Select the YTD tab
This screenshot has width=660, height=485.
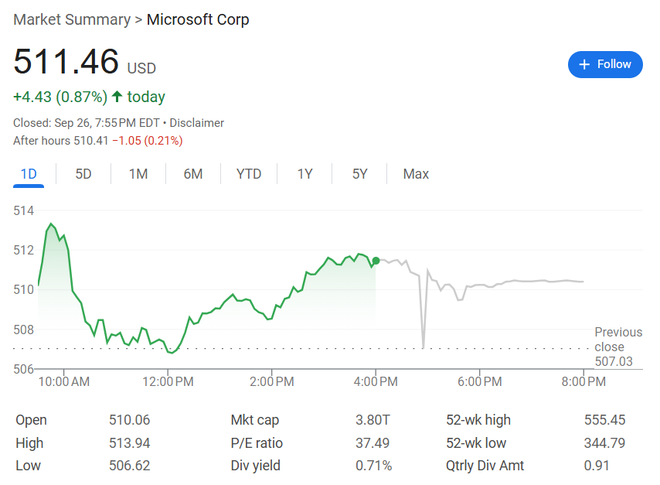(249, 174)
